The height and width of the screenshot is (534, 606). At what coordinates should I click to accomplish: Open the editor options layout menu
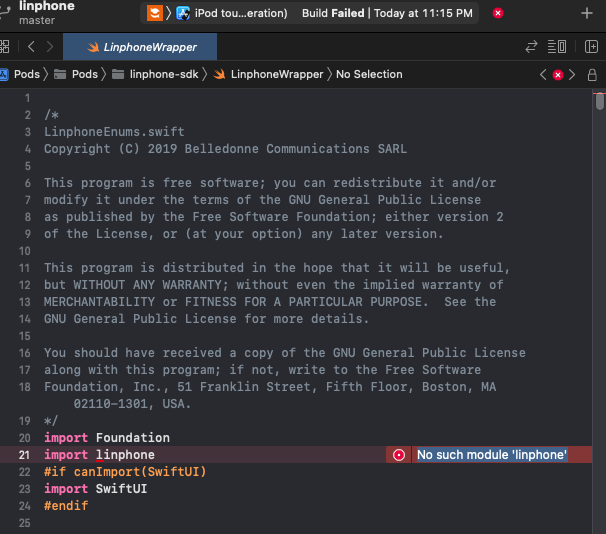[557, 47]
